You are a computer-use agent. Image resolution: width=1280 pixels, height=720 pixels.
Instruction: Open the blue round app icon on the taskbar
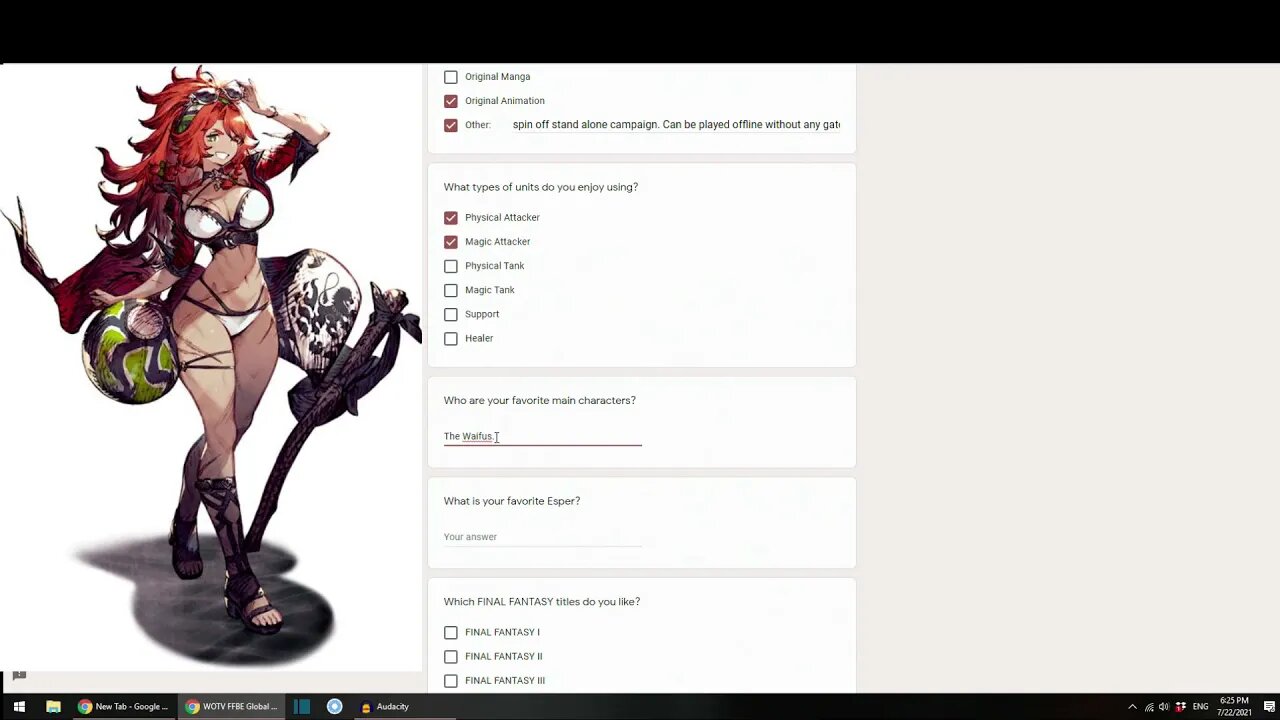click(x=335, y=706)
